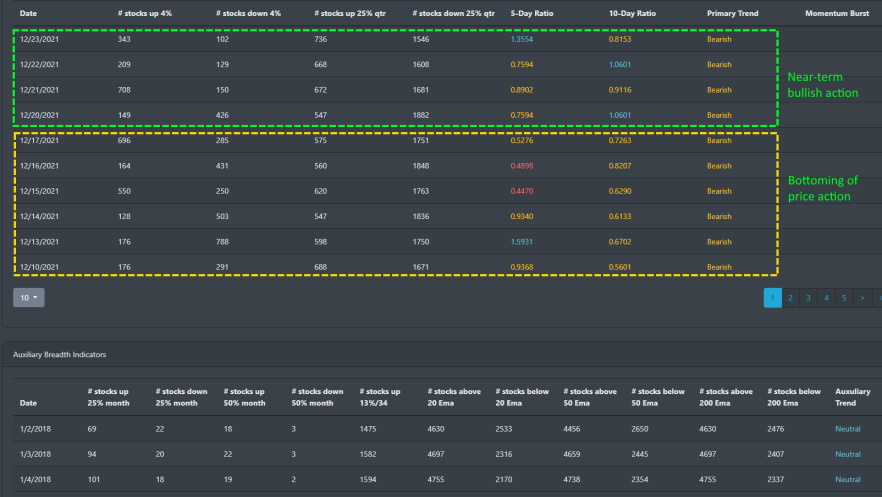The width and height of the screenshot is (882, 497).
Task: Click the Date header in Auxiliary table
Action: coord(28,403)
